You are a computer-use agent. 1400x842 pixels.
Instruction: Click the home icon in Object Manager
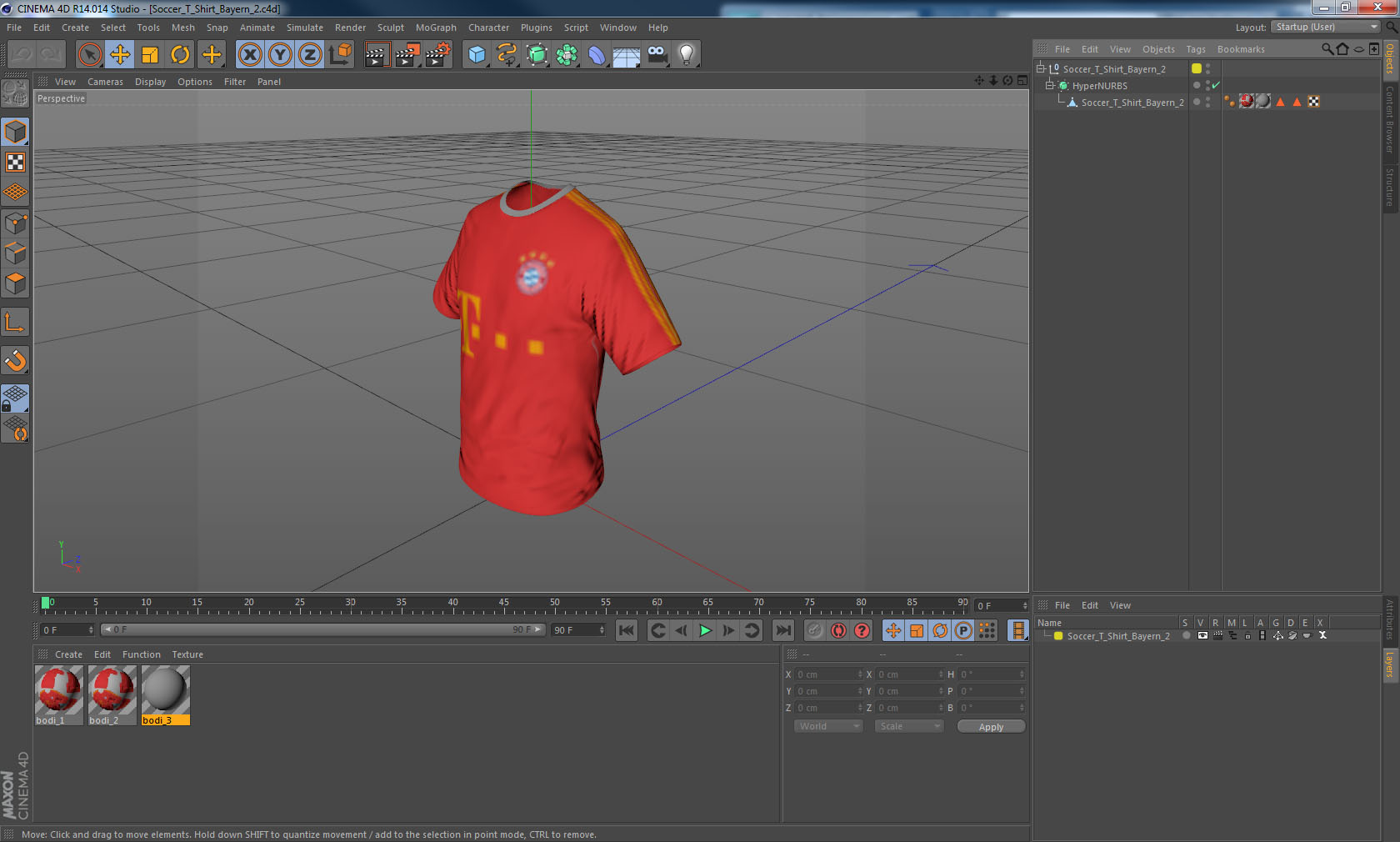tap(1342, 49)
